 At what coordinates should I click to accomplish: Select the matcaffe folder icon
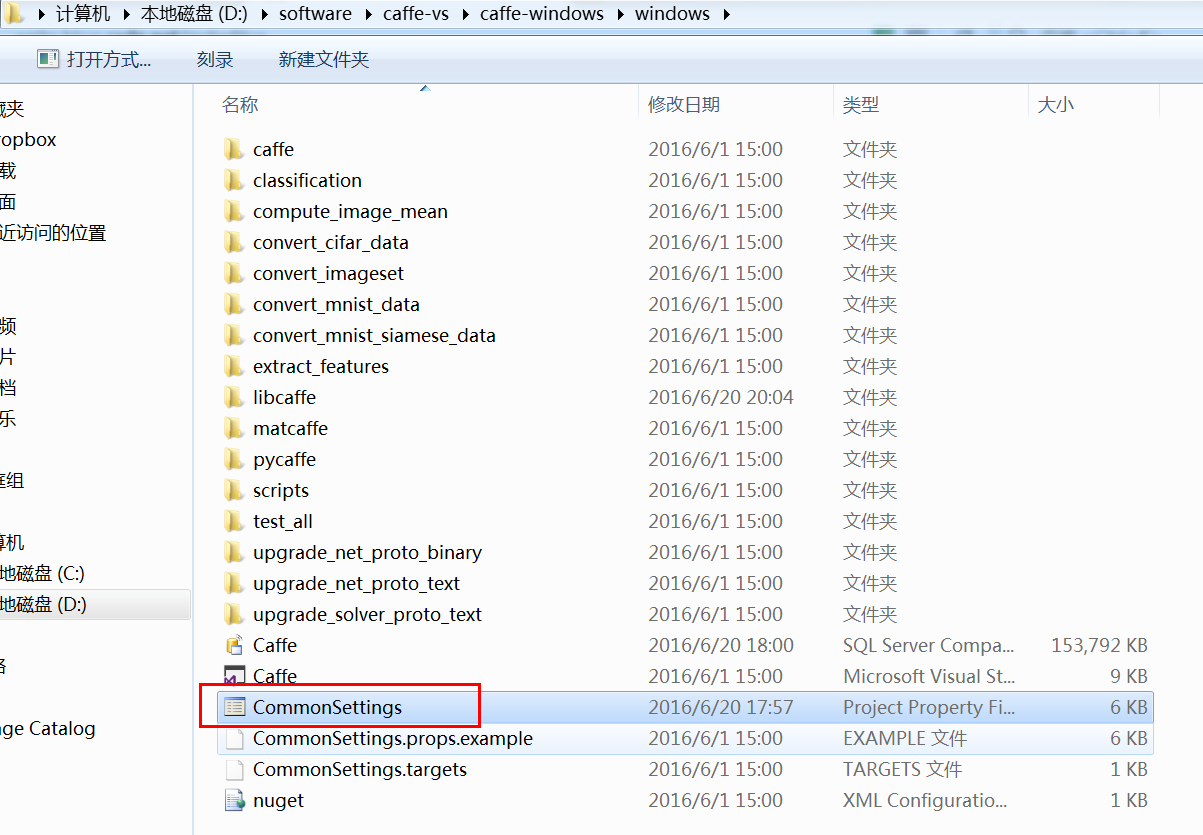click(x=234, y=428)
